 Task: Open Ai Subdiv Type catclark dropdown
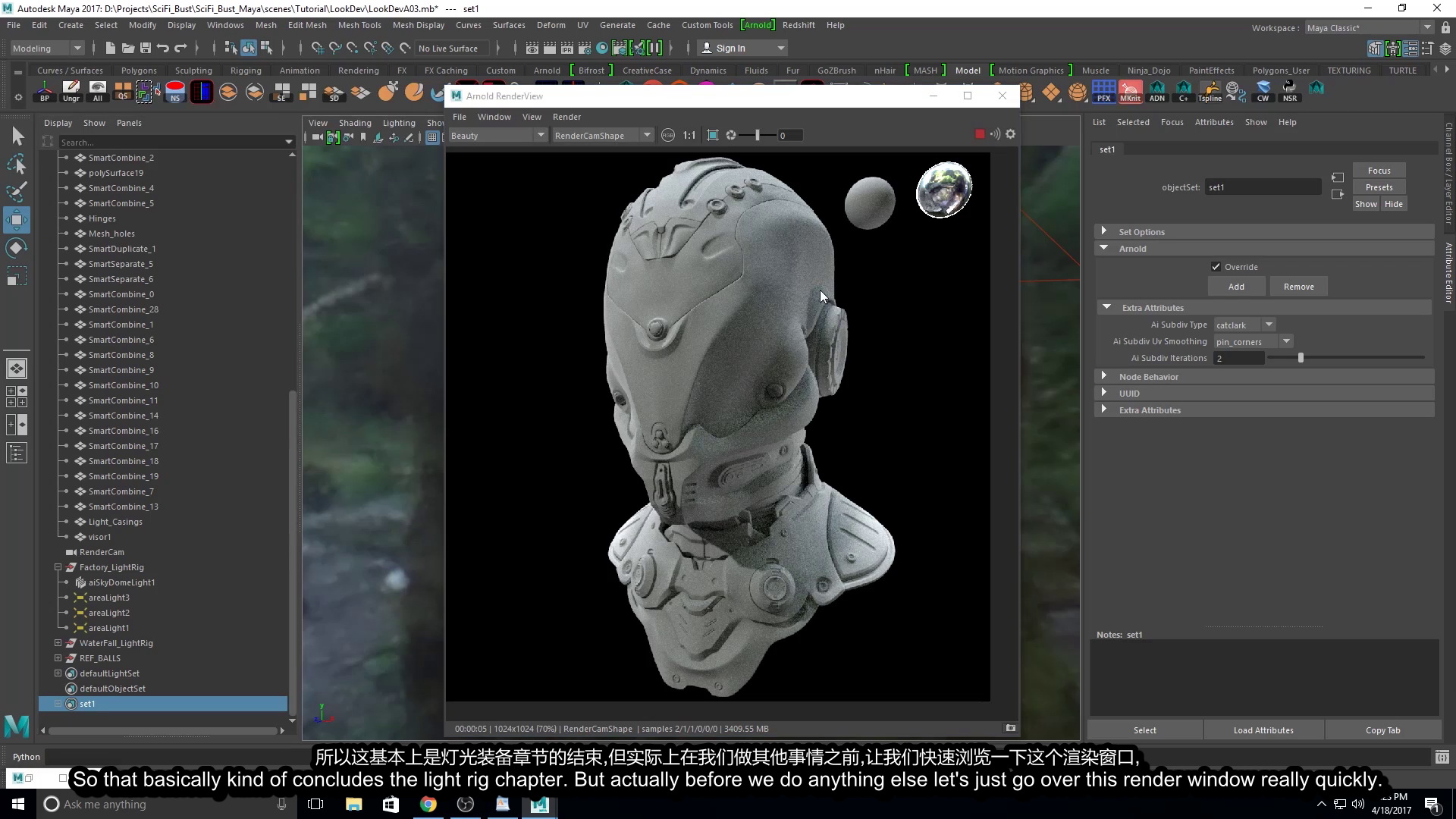(x=1244, y=325)
